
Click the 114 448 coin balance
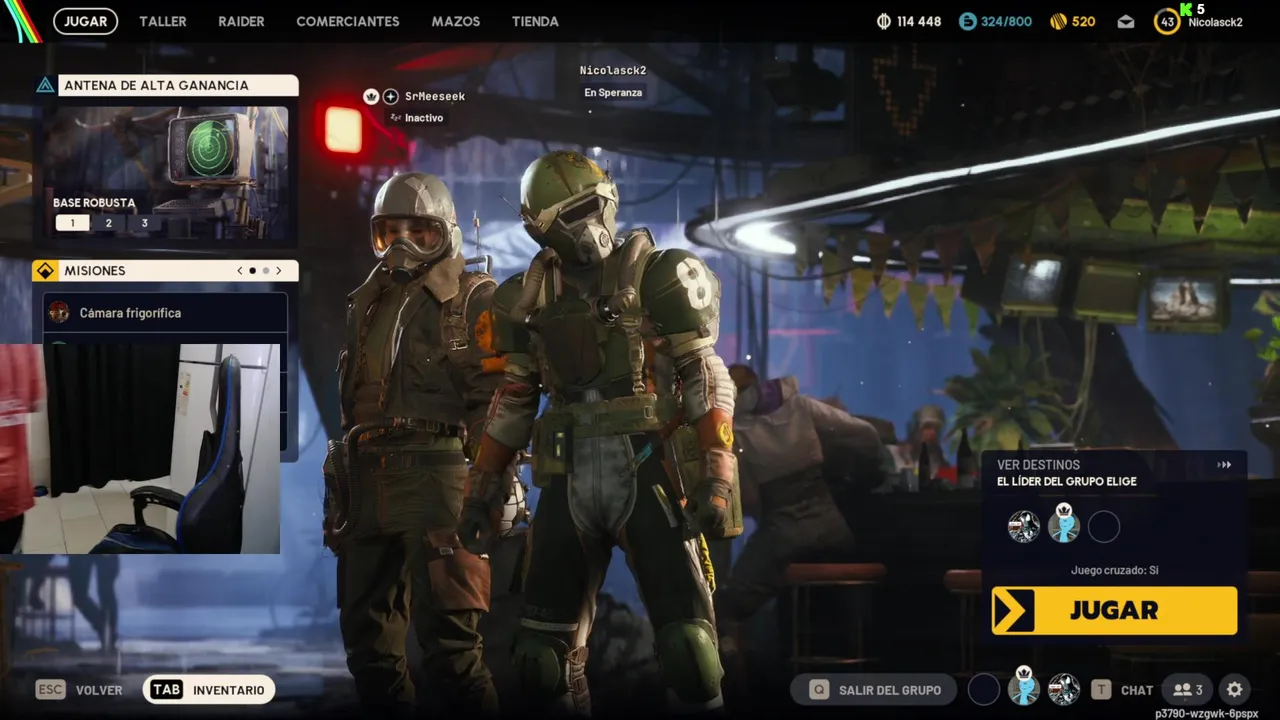click(919, 21)
